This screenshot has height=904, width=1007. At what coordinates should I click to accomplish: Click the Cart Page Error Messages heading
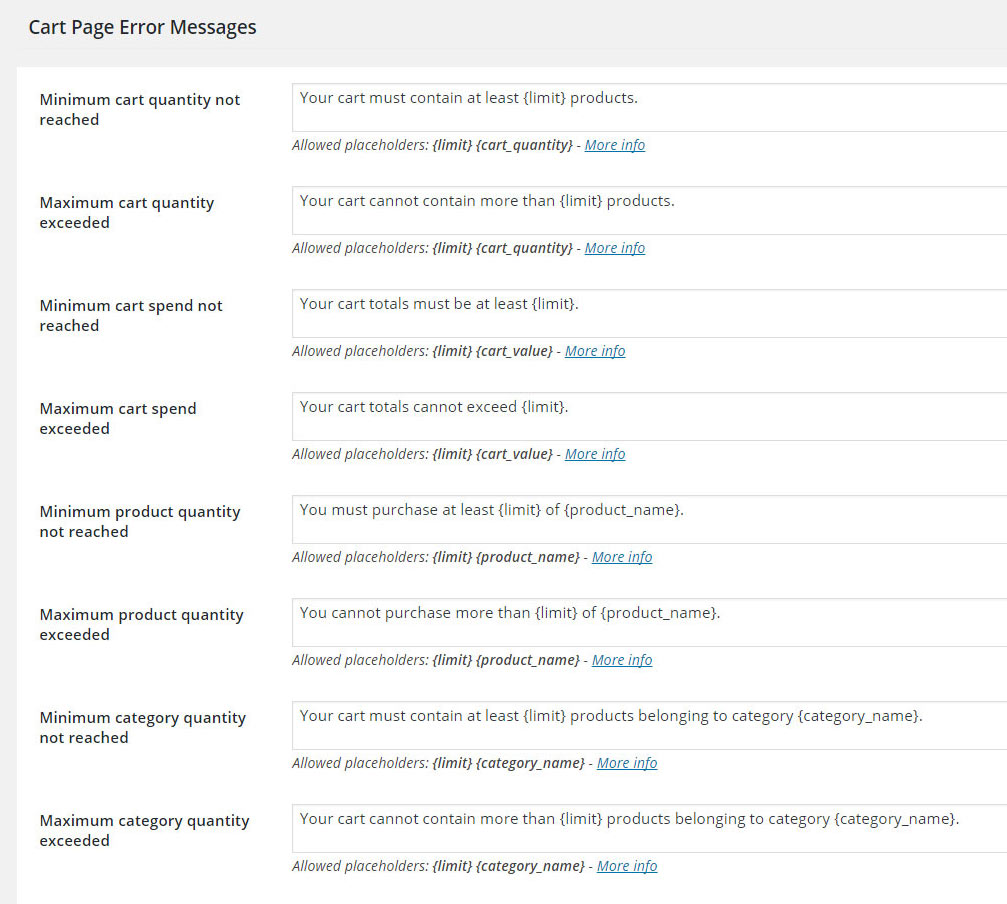click(x=142, y=27)
